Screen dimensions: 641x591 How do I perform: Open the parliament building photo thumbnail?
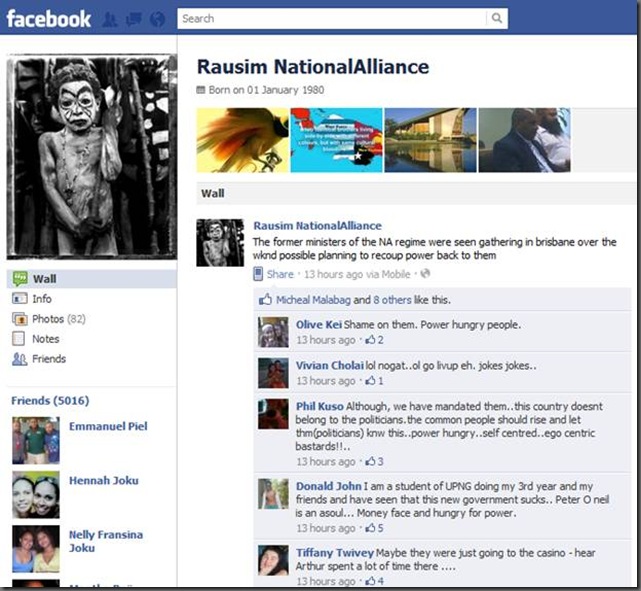click(x=430, y=140)
